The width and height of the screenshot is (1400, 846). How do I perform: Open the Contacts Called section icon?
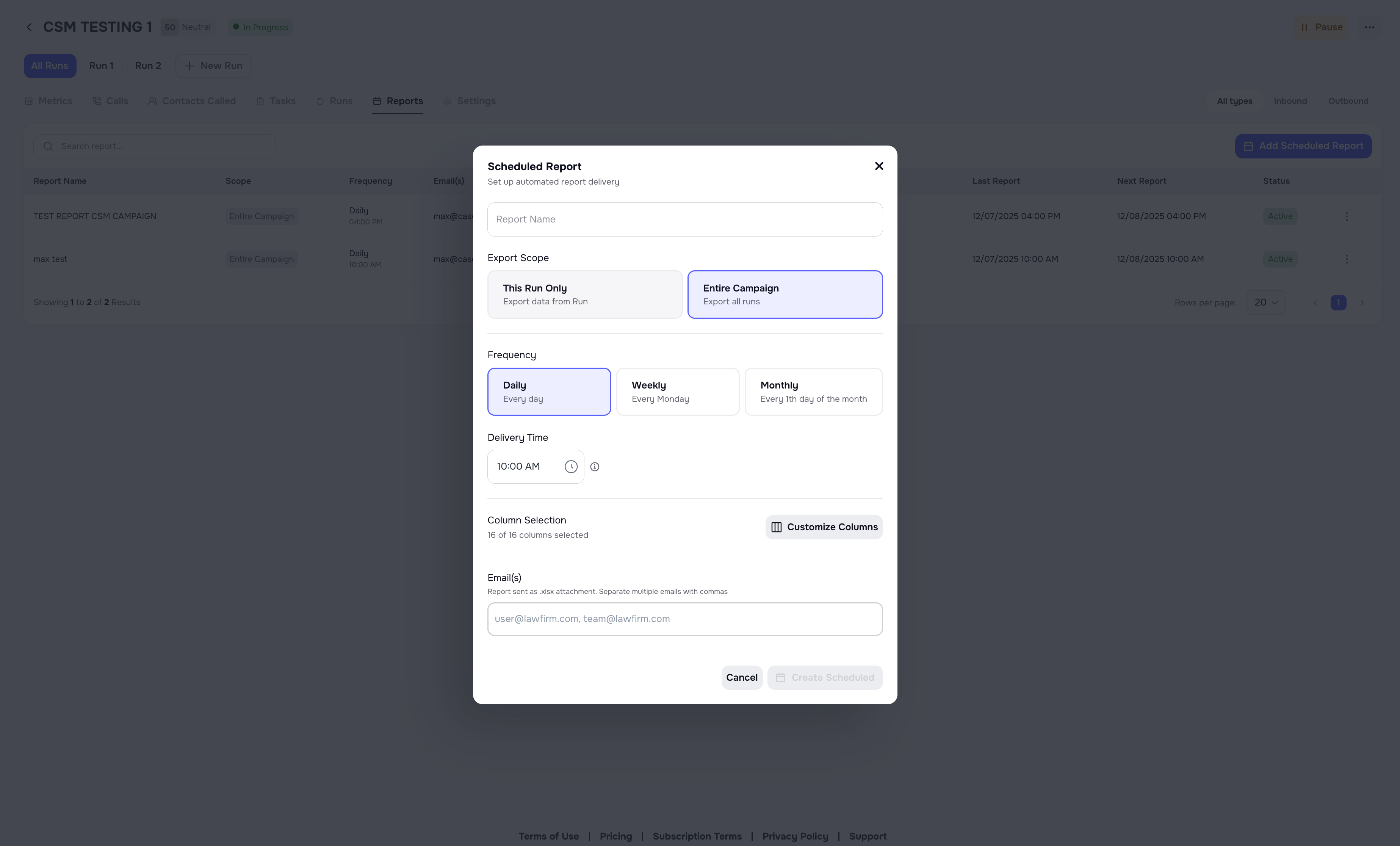click(152, 100)
